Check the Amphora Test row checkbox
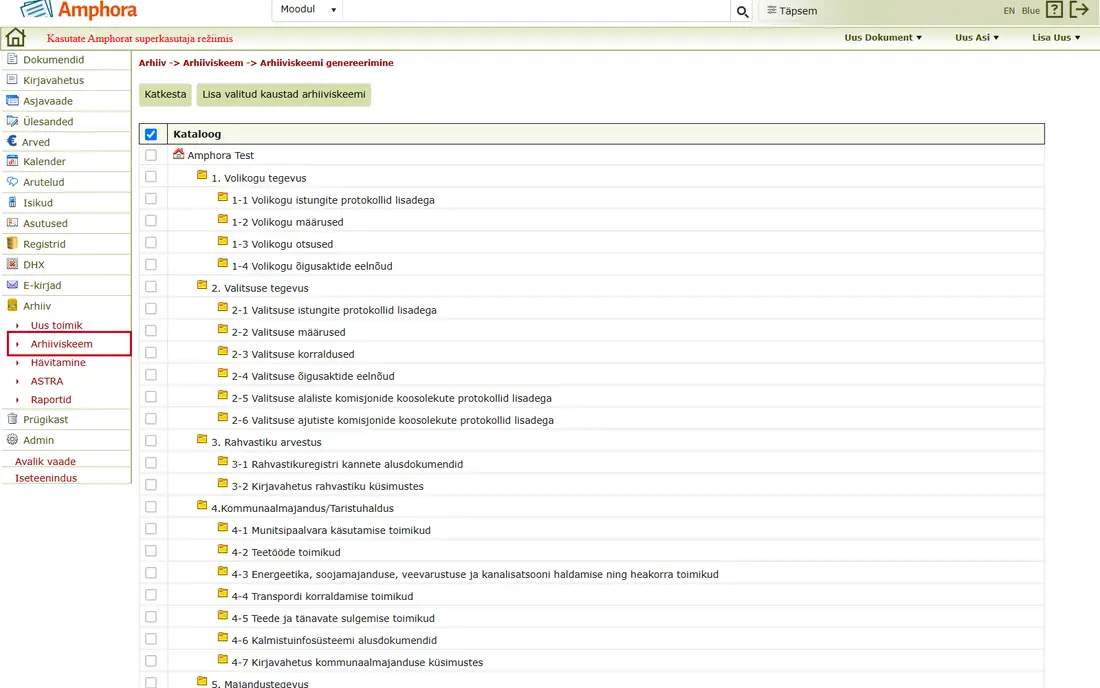The image size is (1100, 688). coord(151,155)
